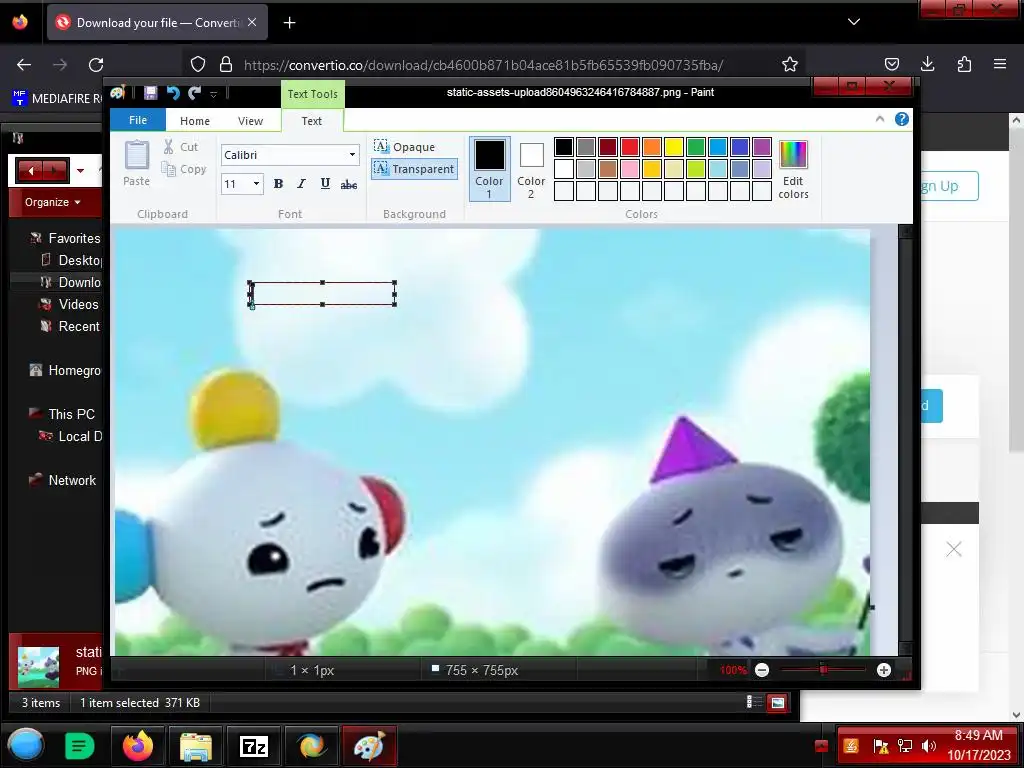Viewport: 1024px width, 768px height.
Task: Open the Organize dropdown in Explorer
Action: [x=53, y=202]
